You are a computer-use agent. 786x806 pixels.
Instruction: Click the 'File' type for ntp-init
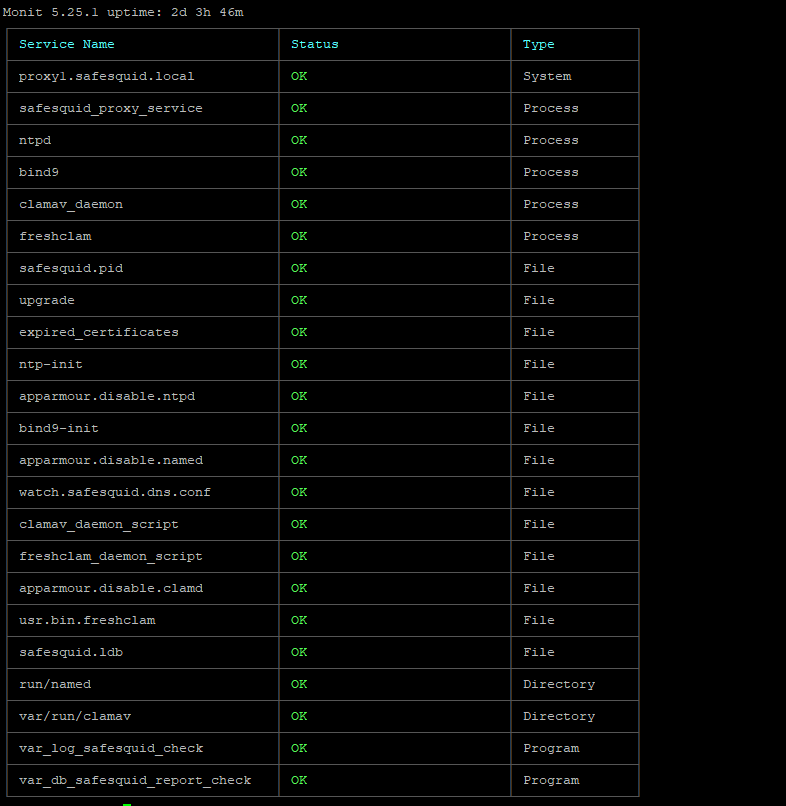coord(539,364)
